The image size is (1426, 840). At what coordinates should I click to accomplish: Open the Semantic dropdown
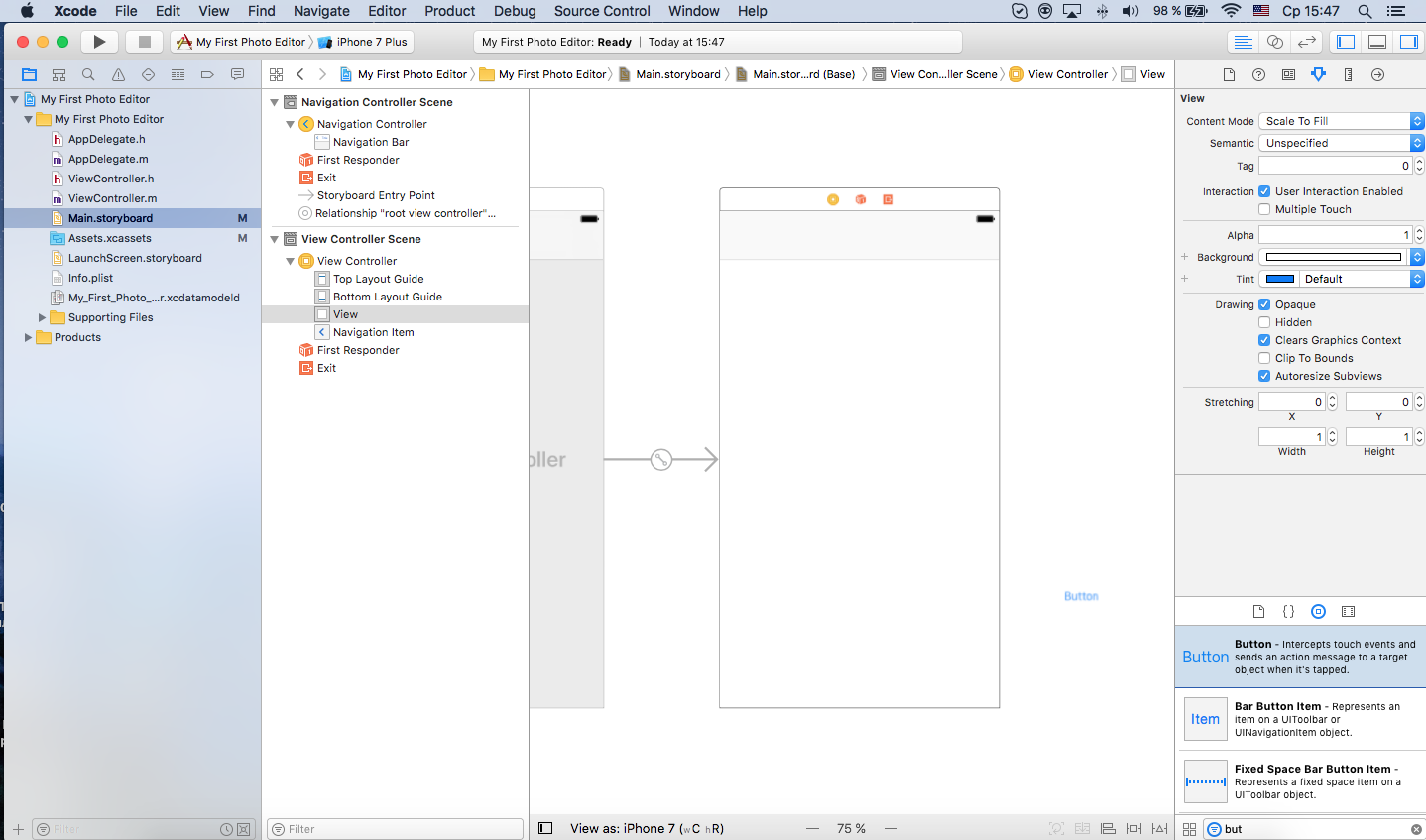[1341, 143]
